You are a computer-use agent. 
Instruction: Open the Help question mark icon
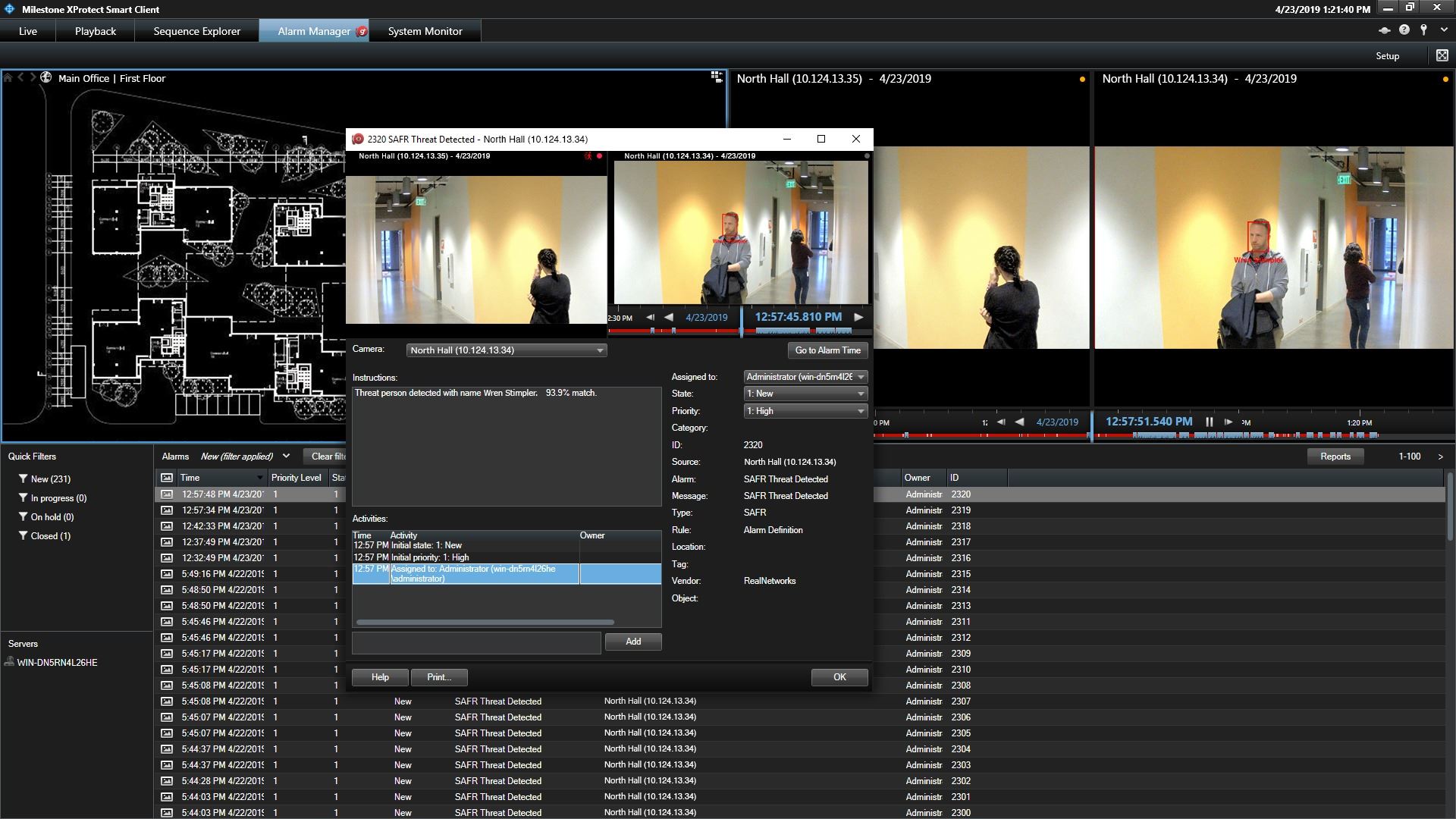pos(1404,30)
